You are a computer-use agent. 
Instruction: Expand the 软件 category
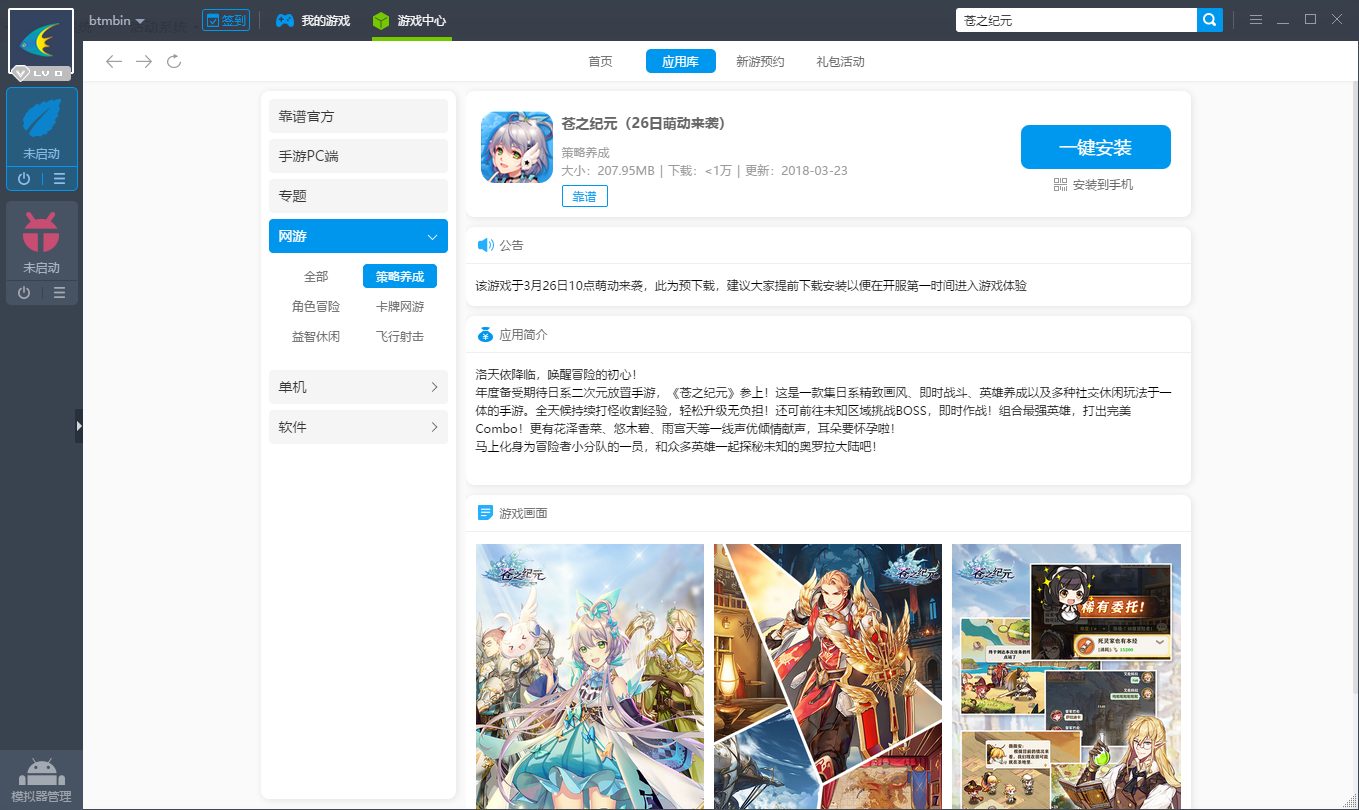[x=358, y=427]
